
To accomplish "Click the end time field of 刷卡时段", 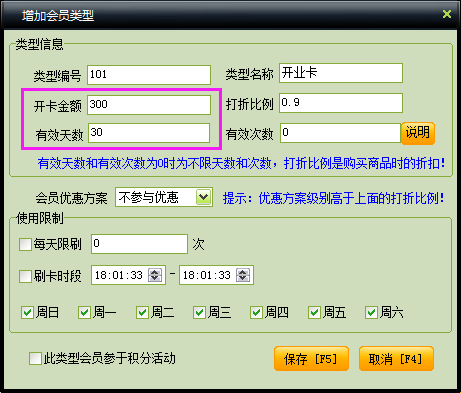I will coord(216,275).
